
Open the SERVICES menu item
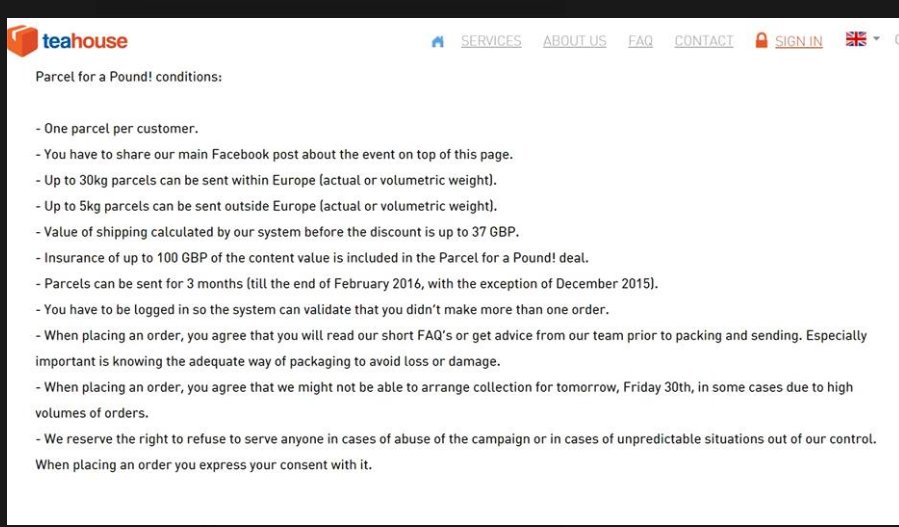click(x=491, y=41)
